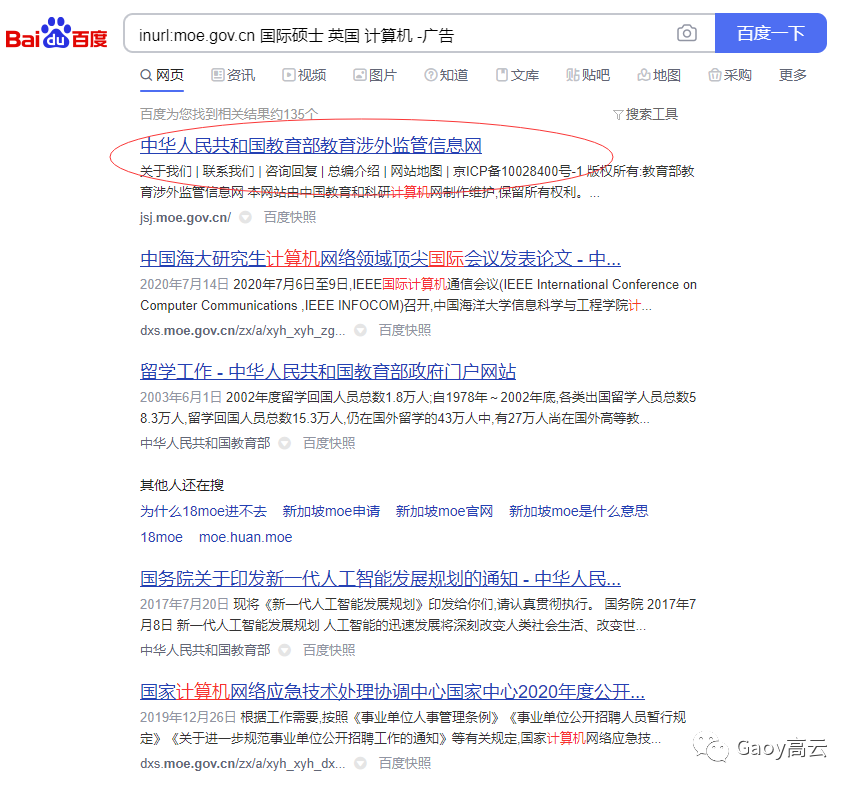View 百度快照 for 中国海大 result
The width and height of the screenshot is (855, 787).
405,331
